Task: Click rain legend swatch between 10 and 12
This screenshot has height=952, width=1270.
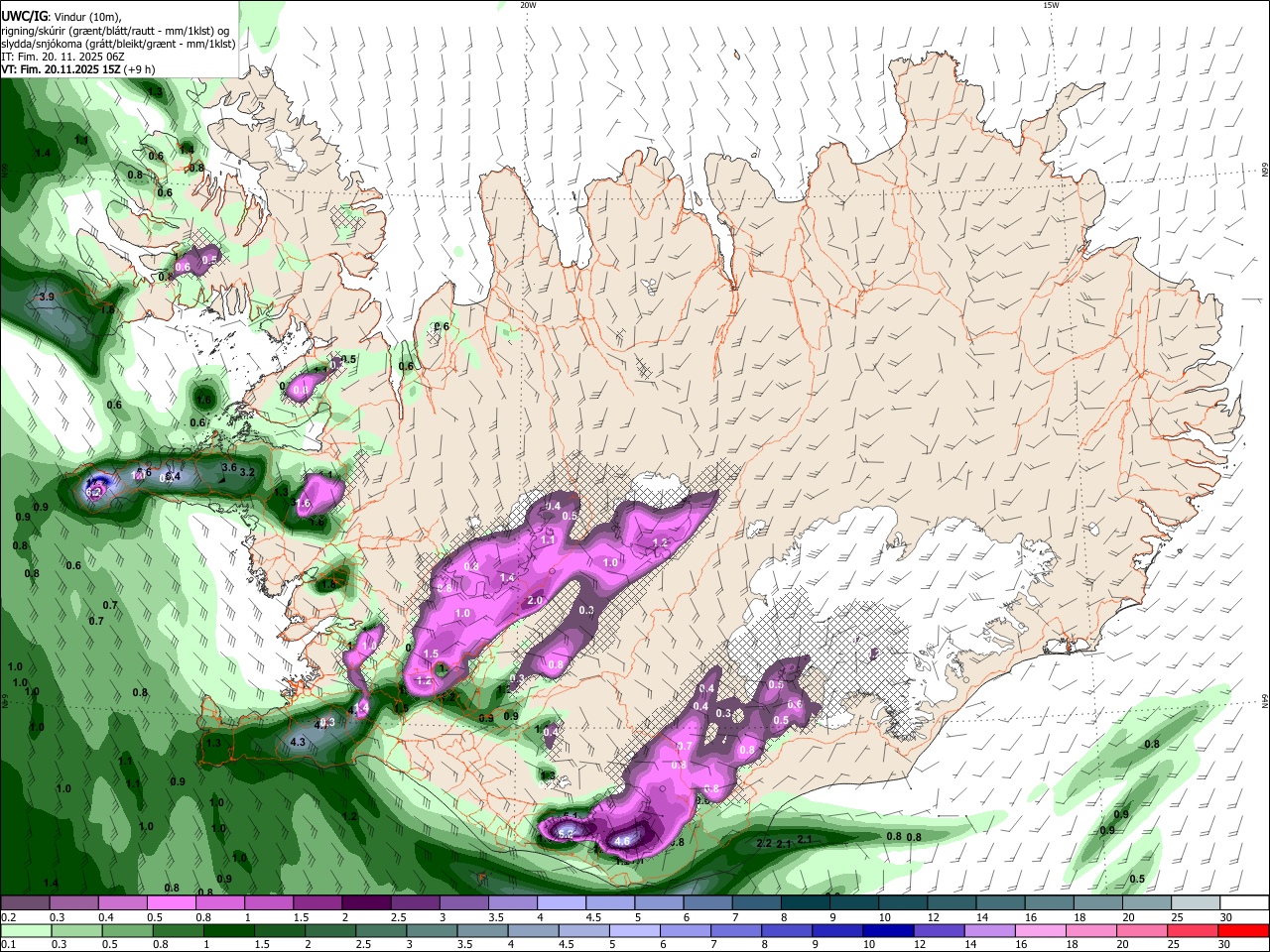Action: tap(889, 930)
